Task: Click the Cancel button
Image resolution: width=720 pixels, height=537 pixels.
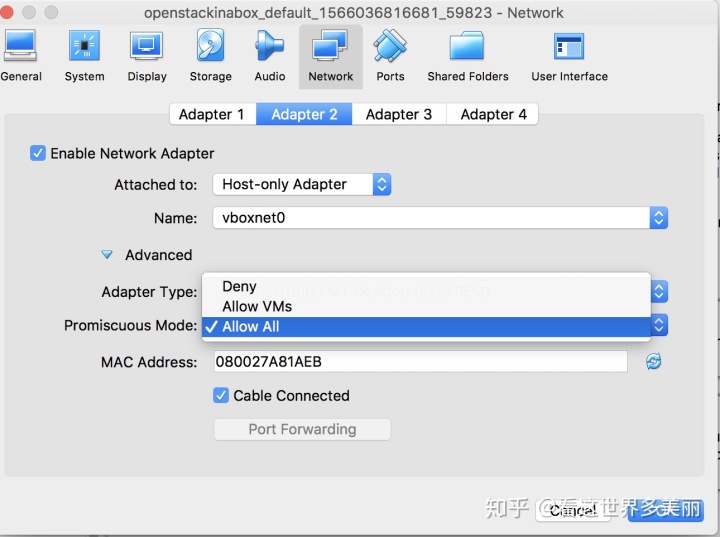Action: coord(573,510)
